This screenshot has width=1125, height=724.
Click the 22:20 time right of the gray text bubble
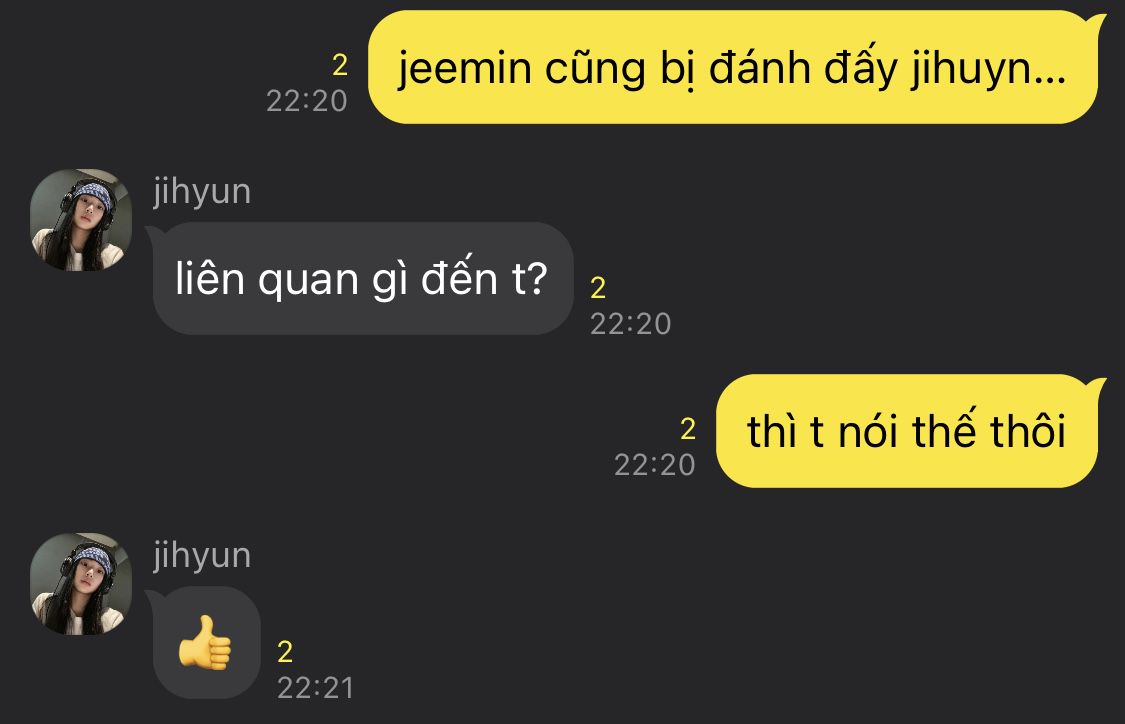631,324
